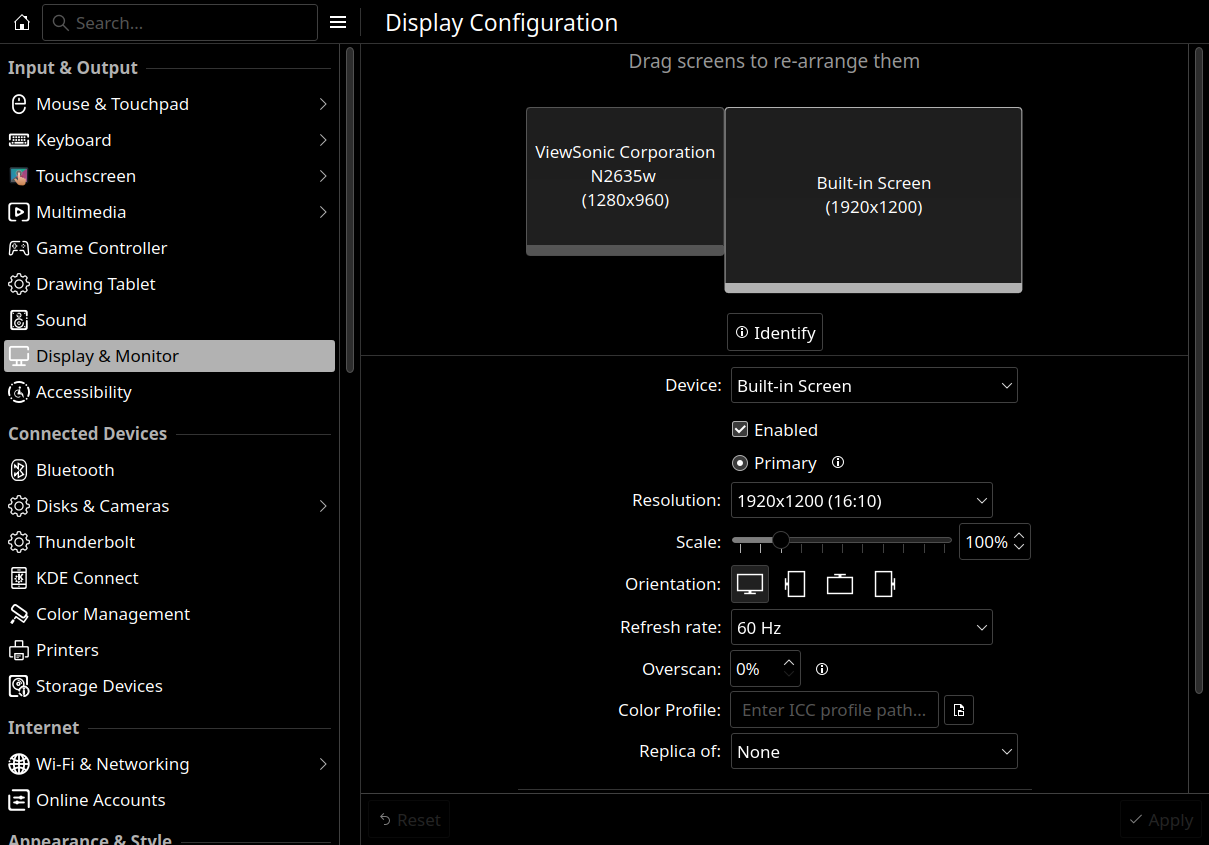Image resolution: width=1209 pixels, height=845 pixels.
Task: Select the Primary radio button
Action: click(x=740, y=463)
